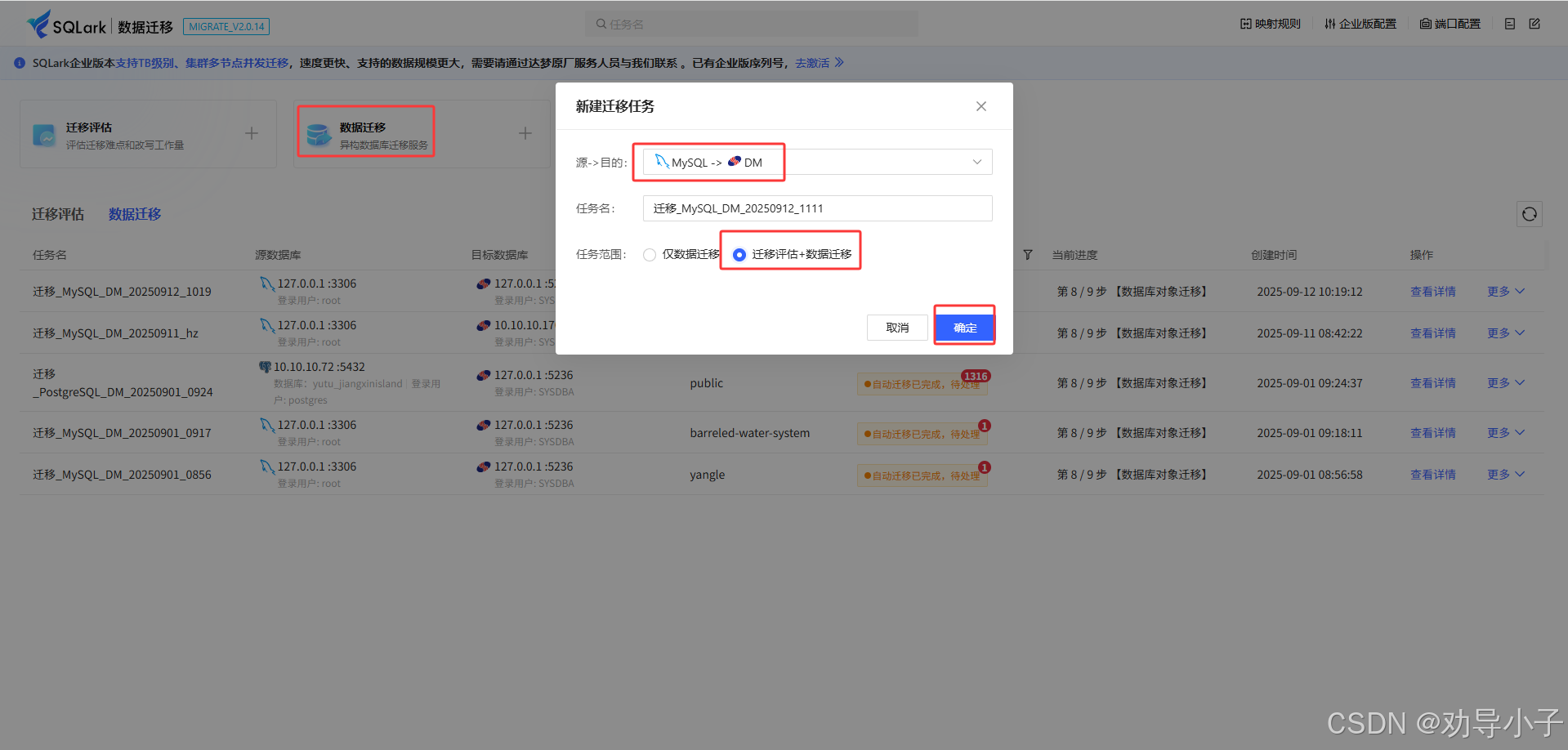Click DM icon in PostgreSQL row target
This screenshot has width=1568, height=750.
click(484, 375)
